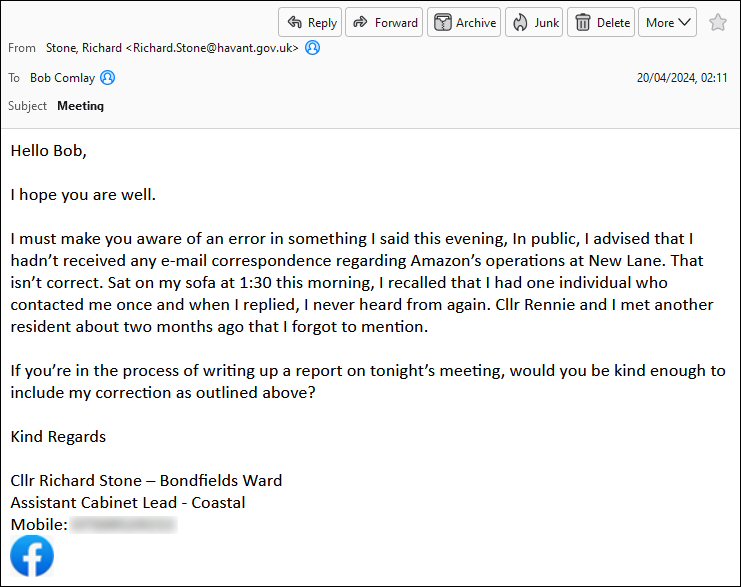This screenshot has height=587, width=741.
Task: Click the "Hello Bob," greeting line
Action: (49, 151)
